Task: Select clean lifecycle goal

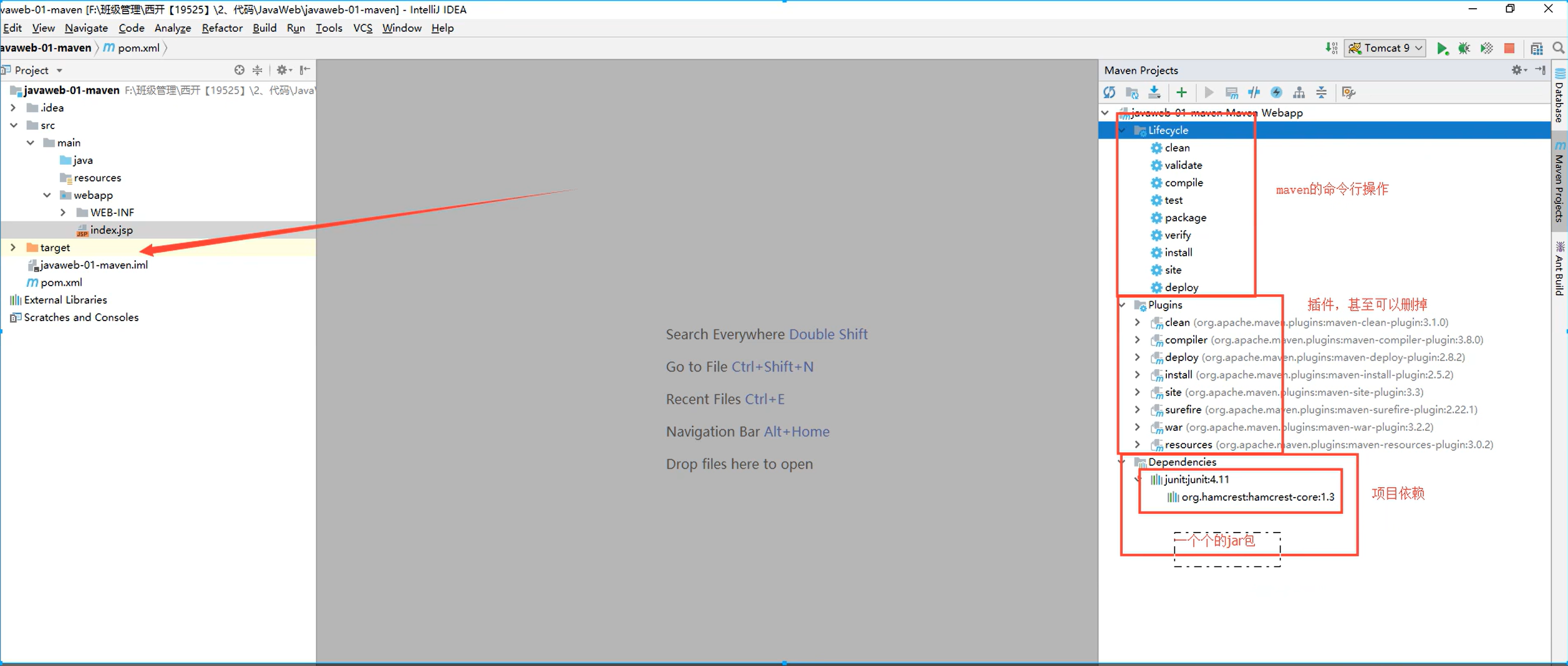Action: [1170, 147]
